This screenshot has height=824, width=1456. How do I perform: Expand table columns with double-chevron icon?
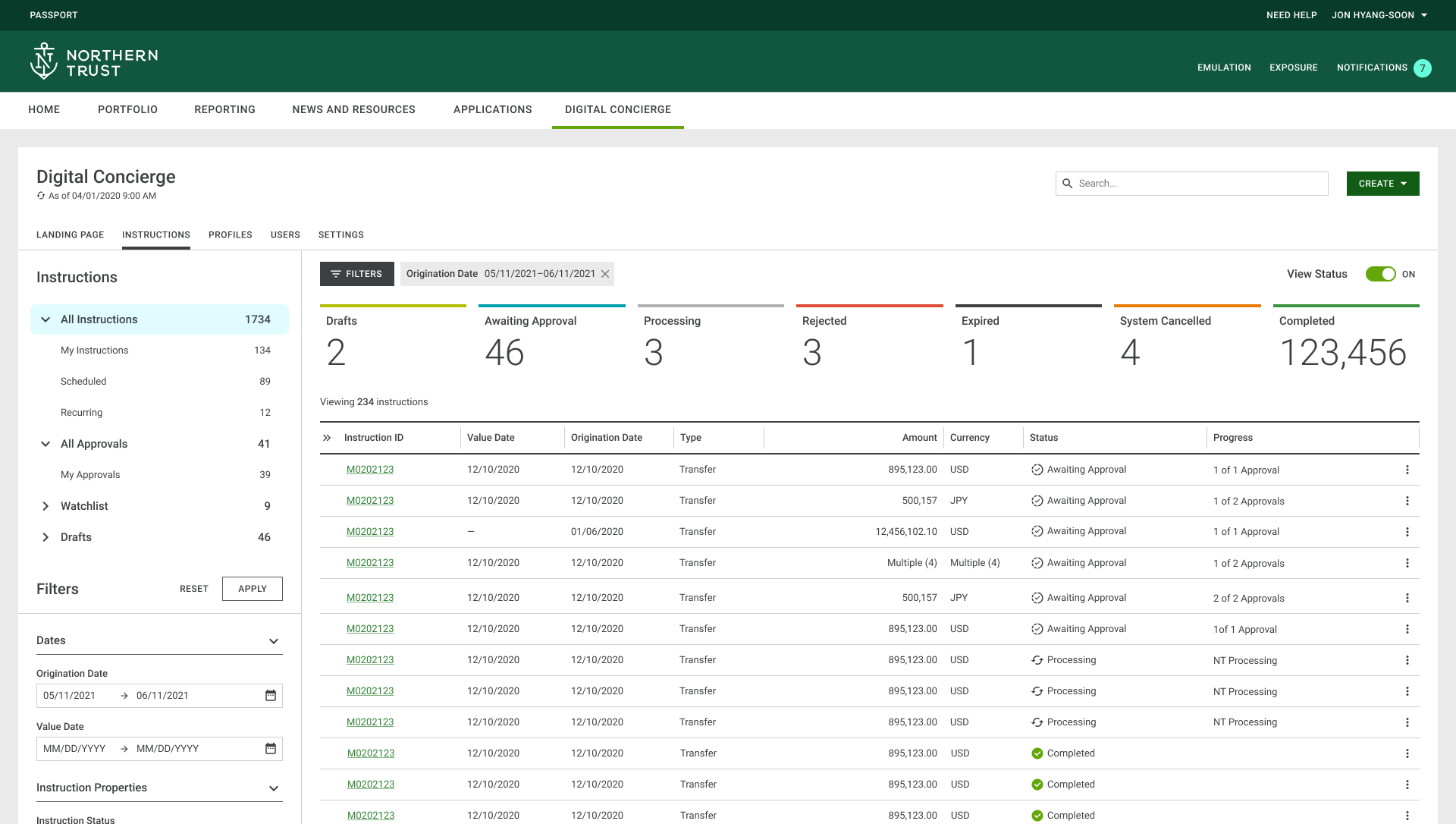(327, 438)
